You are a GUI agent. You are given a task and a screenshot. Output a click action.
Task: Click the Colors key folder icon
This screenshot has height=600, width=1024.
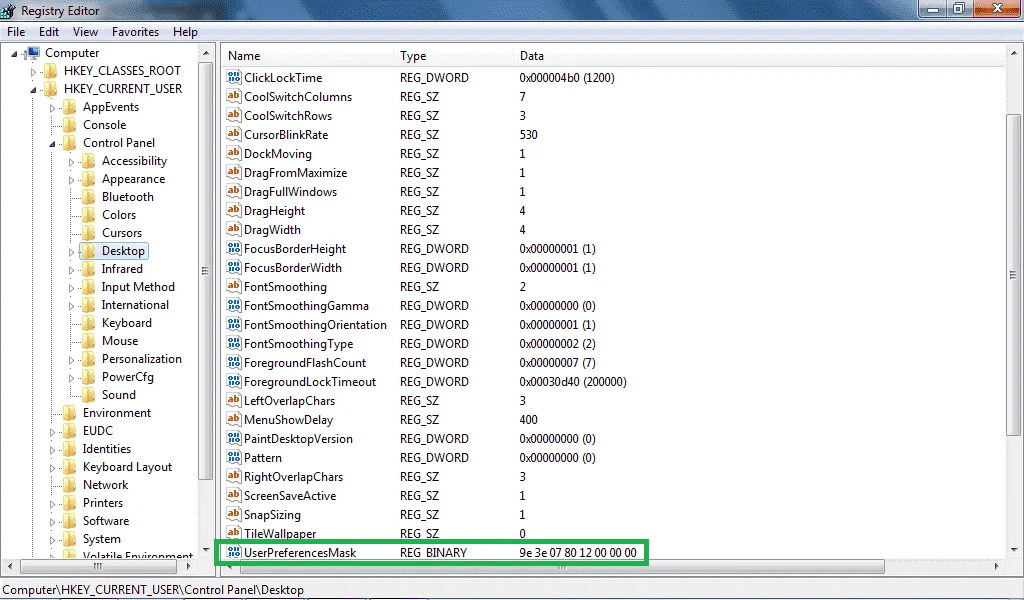pos(88,215)
